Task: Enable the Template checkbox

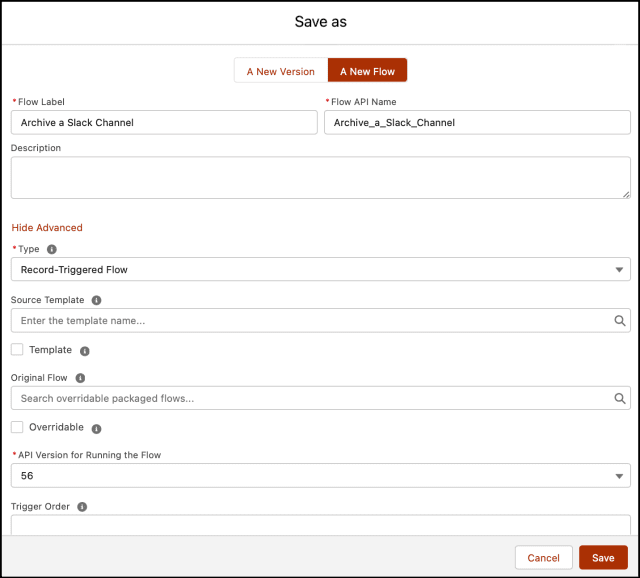Action: [x=17, y=350]
